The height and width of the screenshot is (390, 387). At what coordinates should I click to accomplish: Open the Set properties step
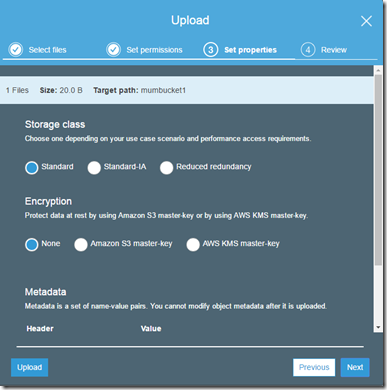coord(250,50)
